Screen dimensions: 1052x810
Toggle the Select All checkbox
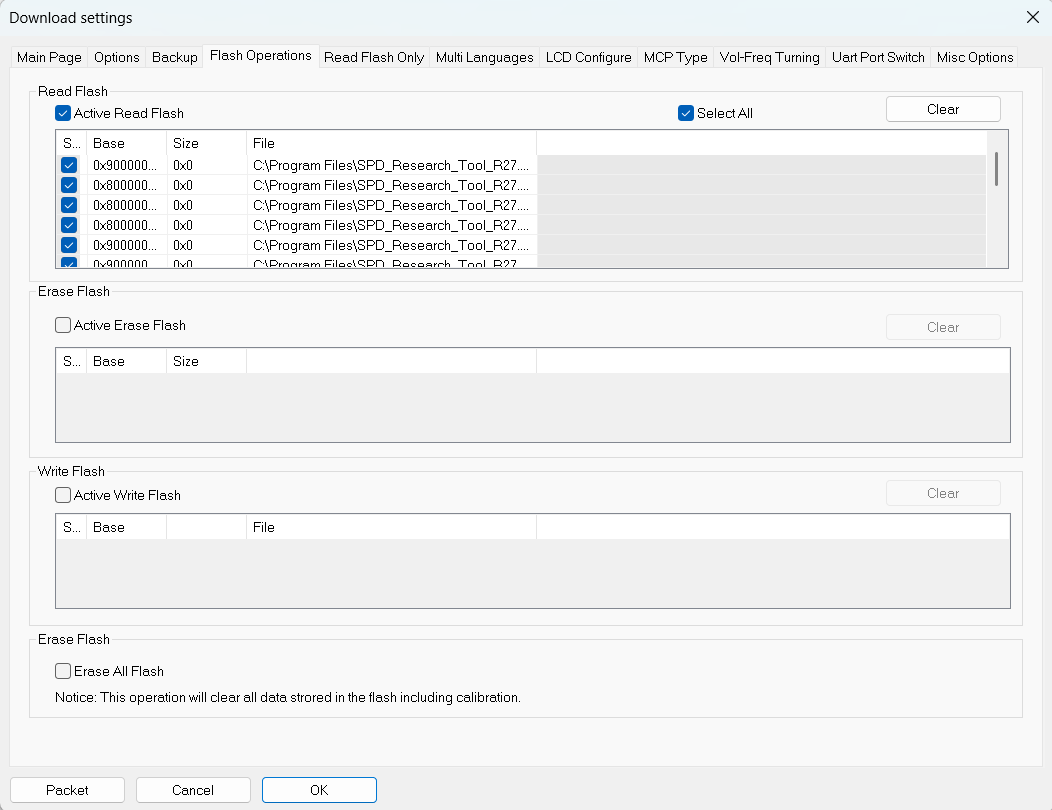686,114
